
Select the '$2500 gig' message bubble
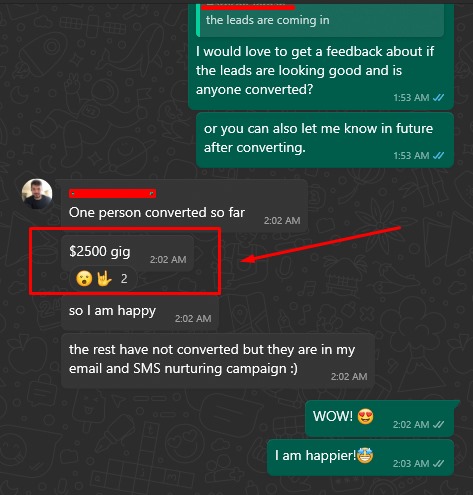(127, 253)
